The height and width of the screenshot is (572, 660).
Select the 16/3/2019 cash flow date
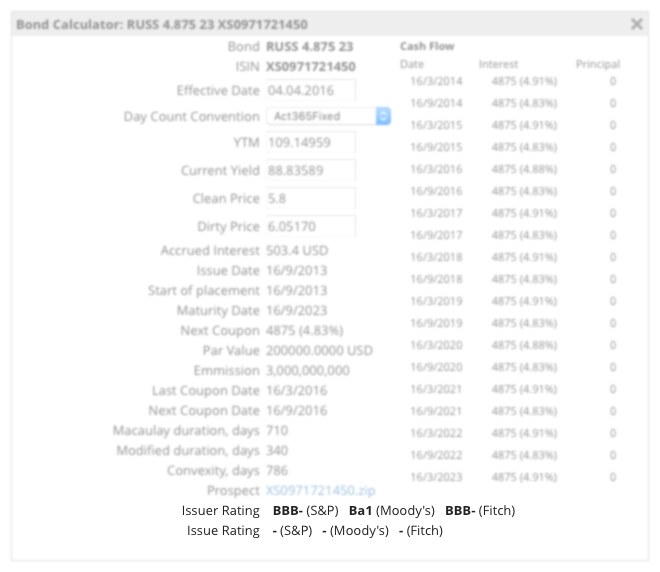[436, 301]
